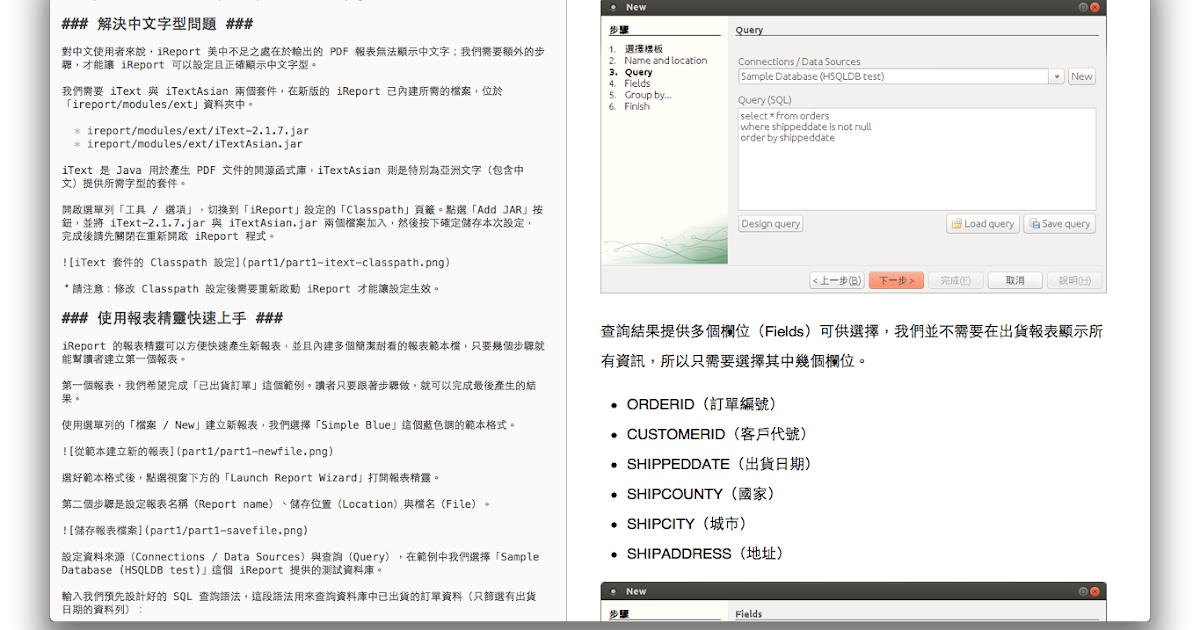The image size is (1200, 630).
Task: Click the 請注意 Classpath note line
Action: tap(251, 288)
